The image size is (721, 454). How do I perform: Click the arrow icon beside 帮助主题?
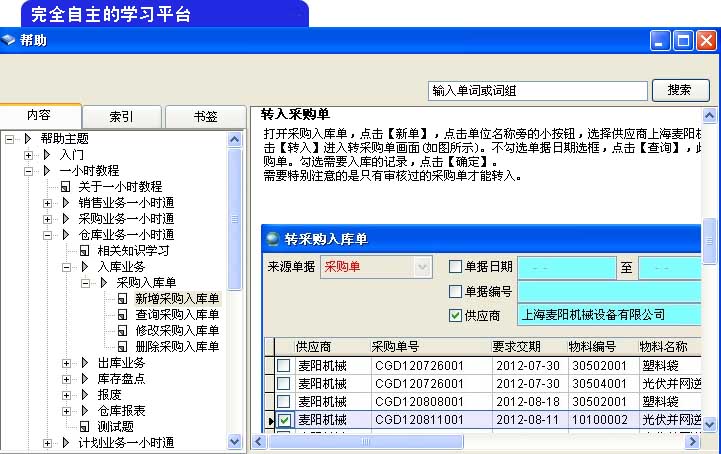click(28, 139)
